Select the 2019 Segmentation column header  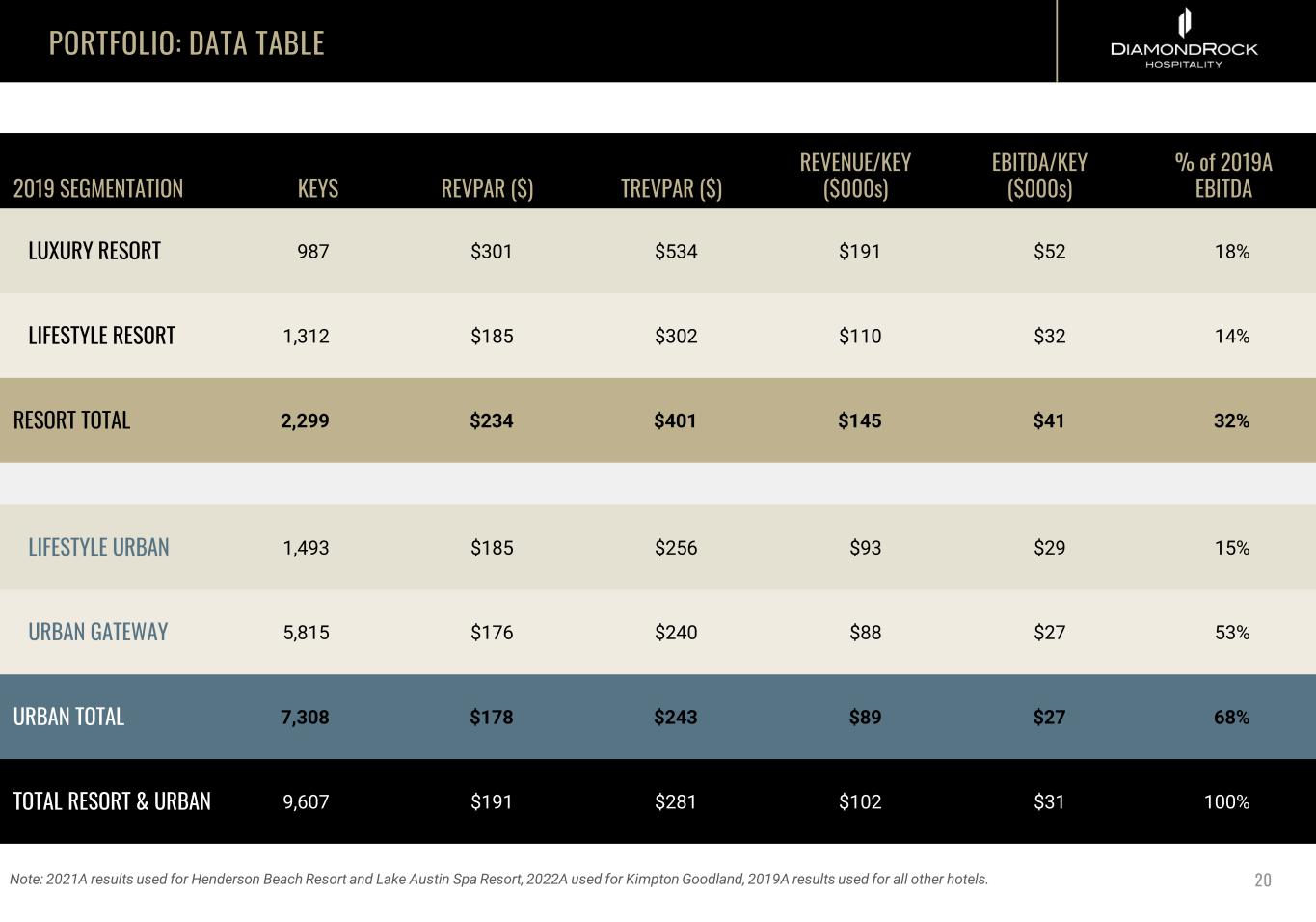click(x=98, y=188)
